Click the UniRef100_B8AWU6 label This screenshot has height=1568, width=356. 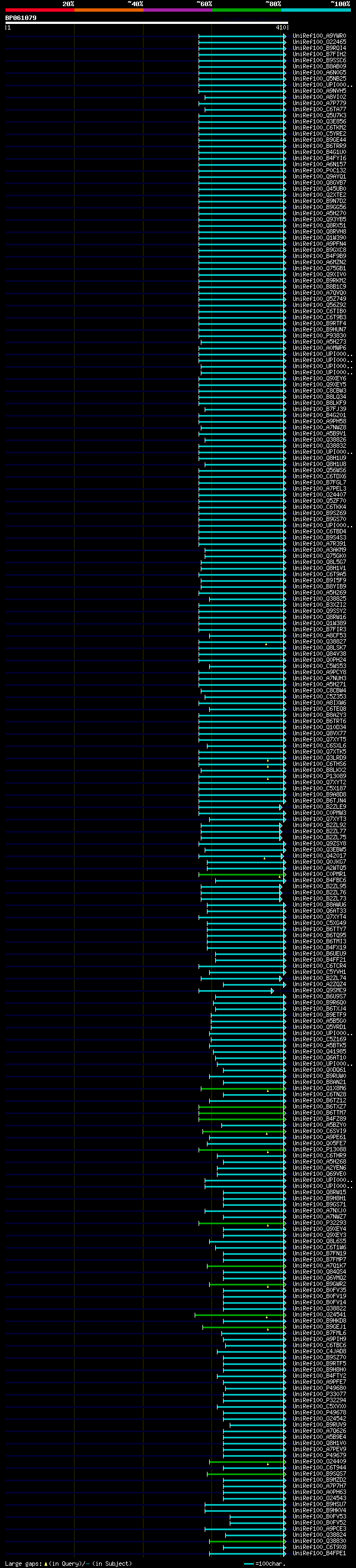pos(319,905)
